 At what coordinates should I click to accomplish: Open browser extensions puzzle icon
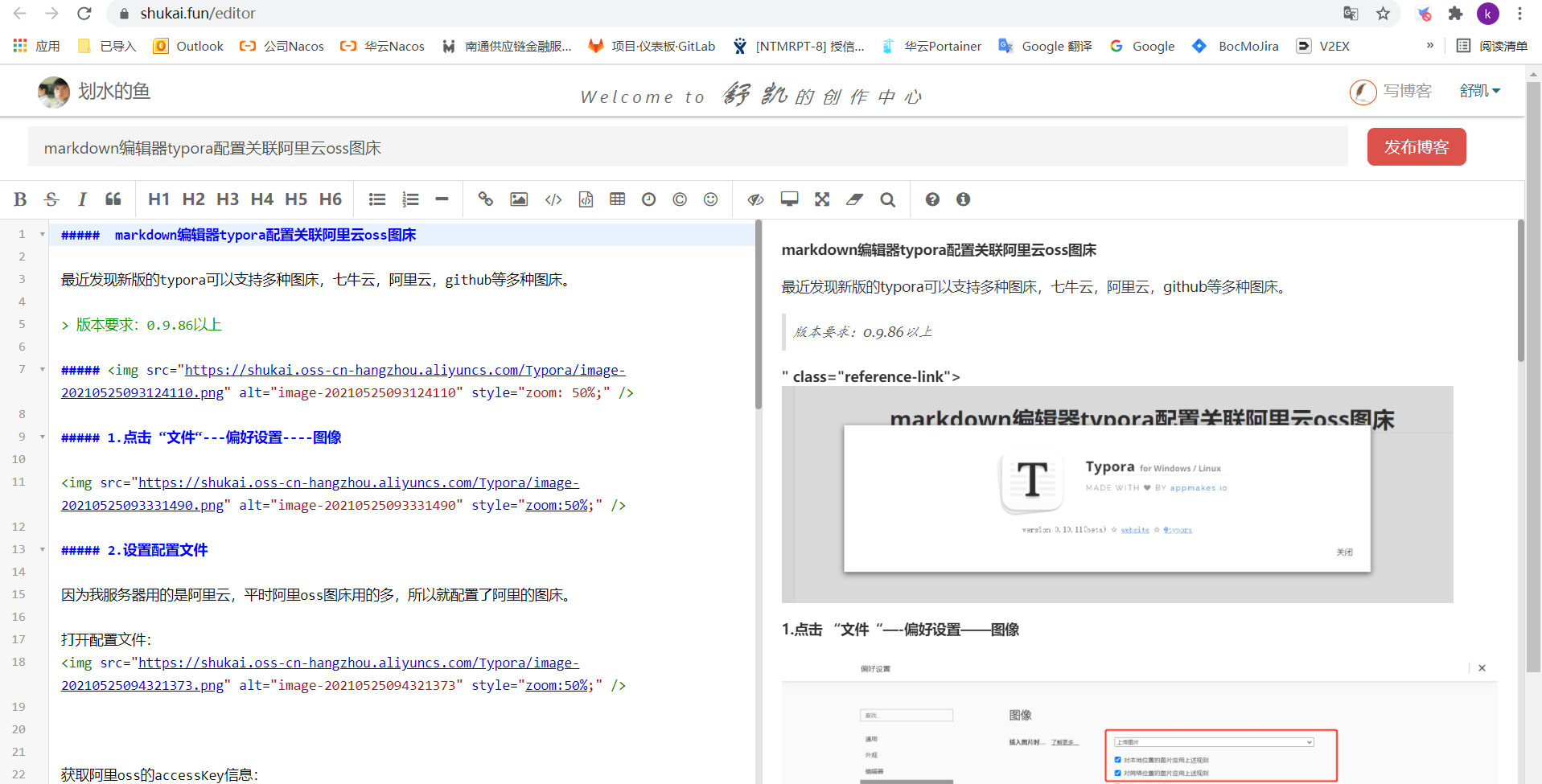pos(1455,14)
